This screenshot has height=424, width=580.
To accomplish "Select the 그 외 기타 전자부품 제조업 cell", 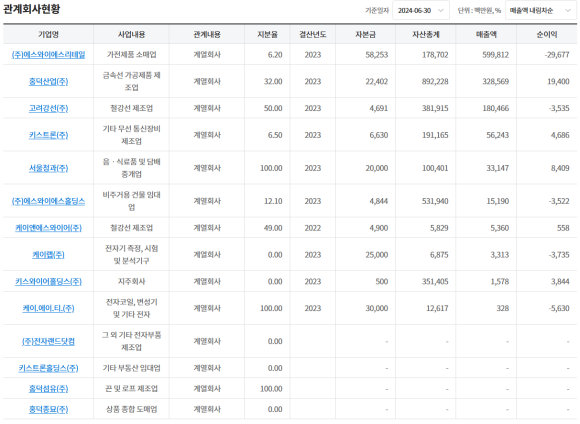I will [x=131, y=341].
